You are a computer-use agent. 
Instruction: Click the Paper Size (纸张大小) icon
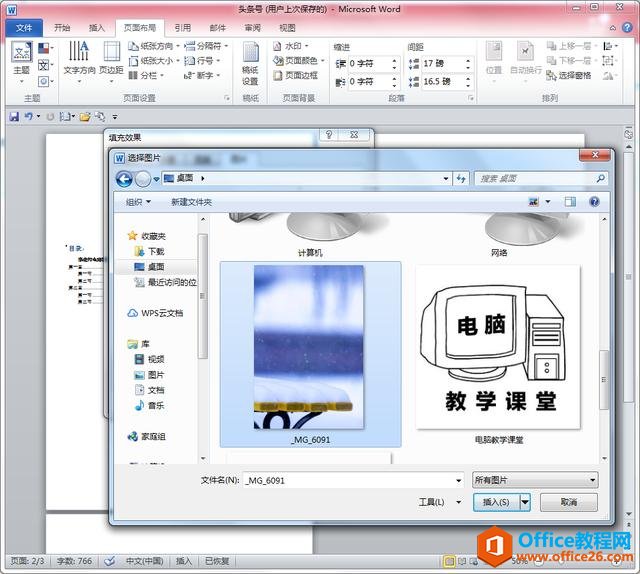(153, 61)
